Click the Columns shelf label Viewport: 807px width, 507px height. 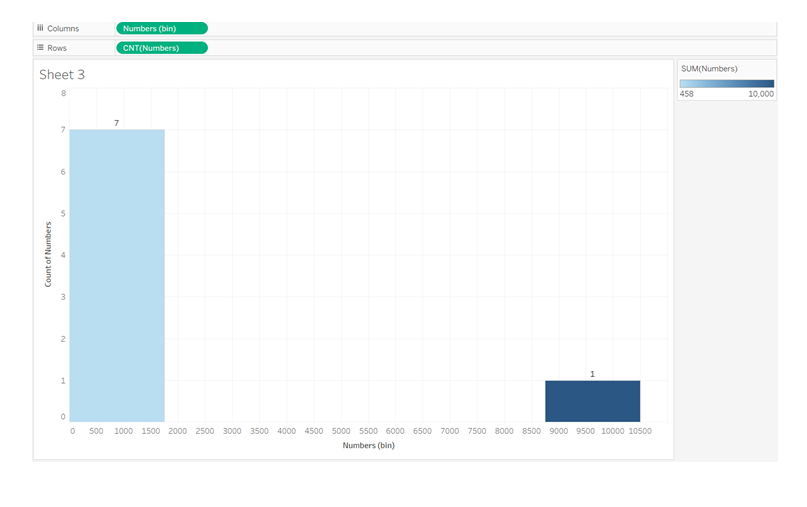pyautogui.click(x=63, y=28)
